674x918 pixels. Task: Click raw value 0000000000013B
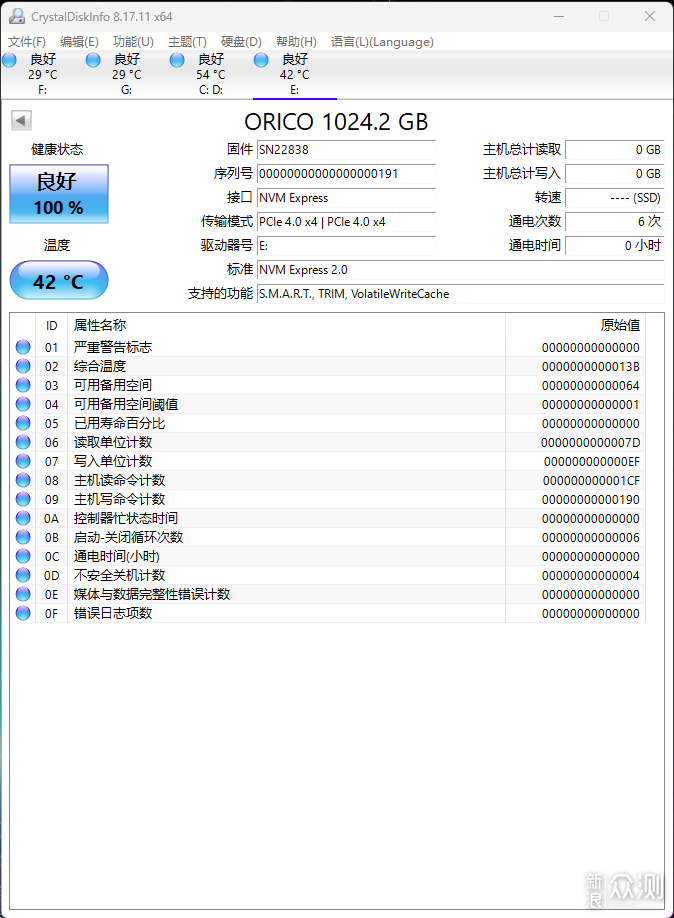pos(590,366)
